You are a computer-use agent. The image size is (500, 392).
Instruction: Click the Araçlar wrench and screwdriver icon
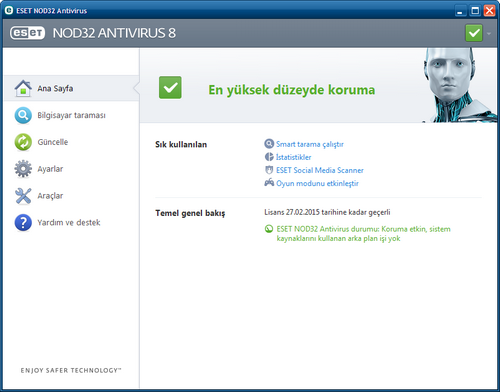pyautogui.click(x=23, y=196)
